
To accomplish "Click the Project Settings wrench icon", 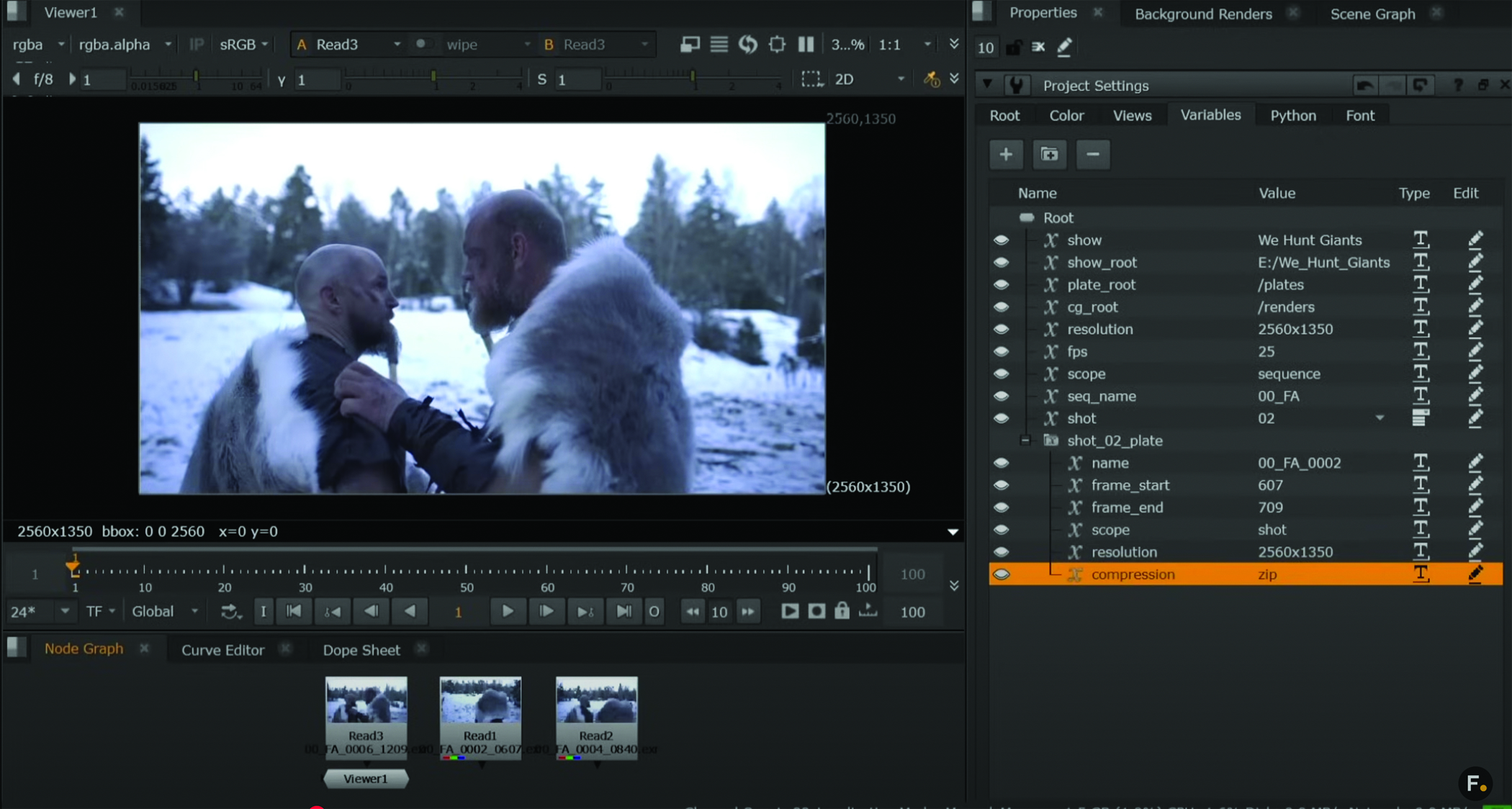I will pyautogui.click(x=1016, y=86).
